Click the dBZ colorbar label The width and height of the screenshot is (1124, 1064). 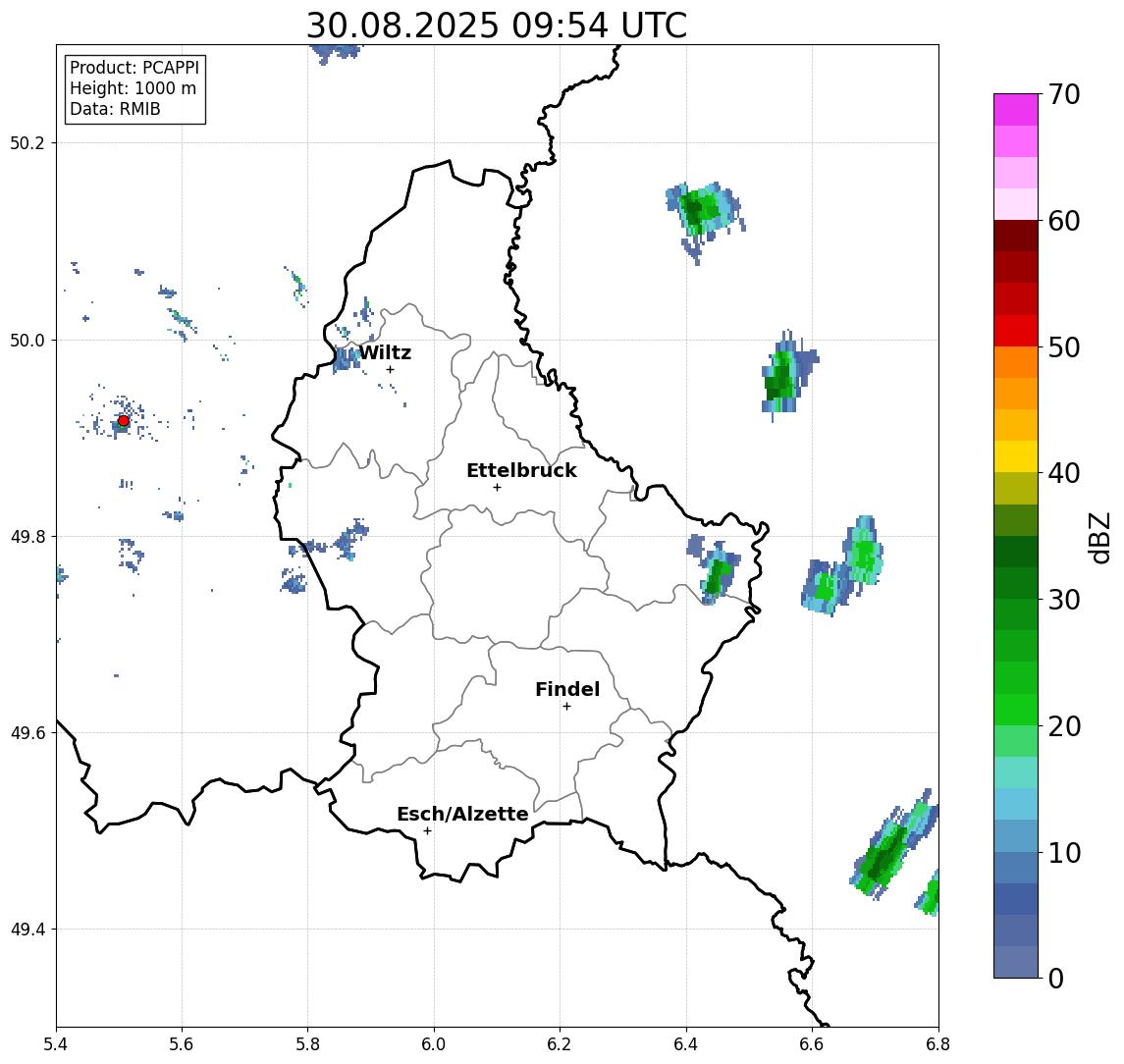1098,538
